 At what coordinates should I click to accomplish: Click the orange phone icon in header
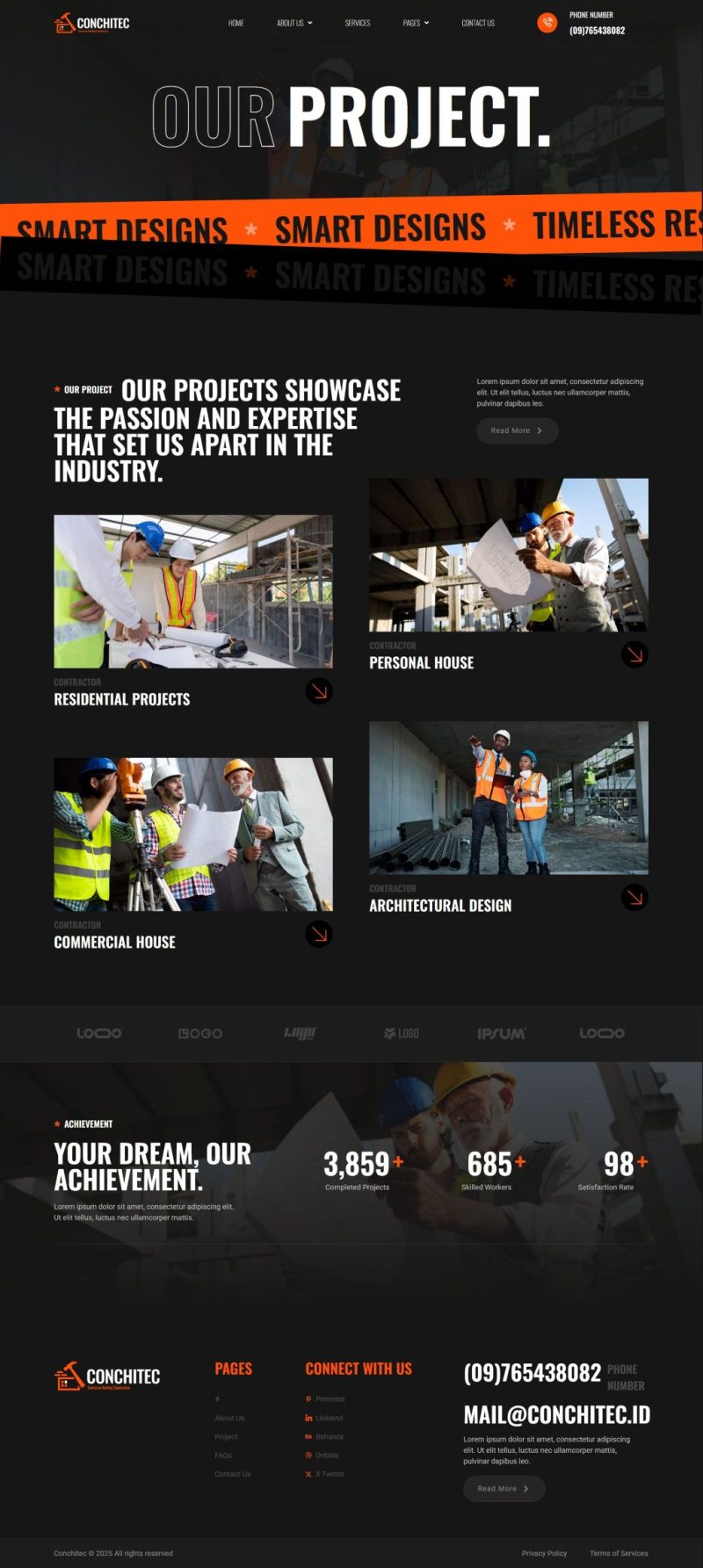pyautogui.click(x=547, y=23)
